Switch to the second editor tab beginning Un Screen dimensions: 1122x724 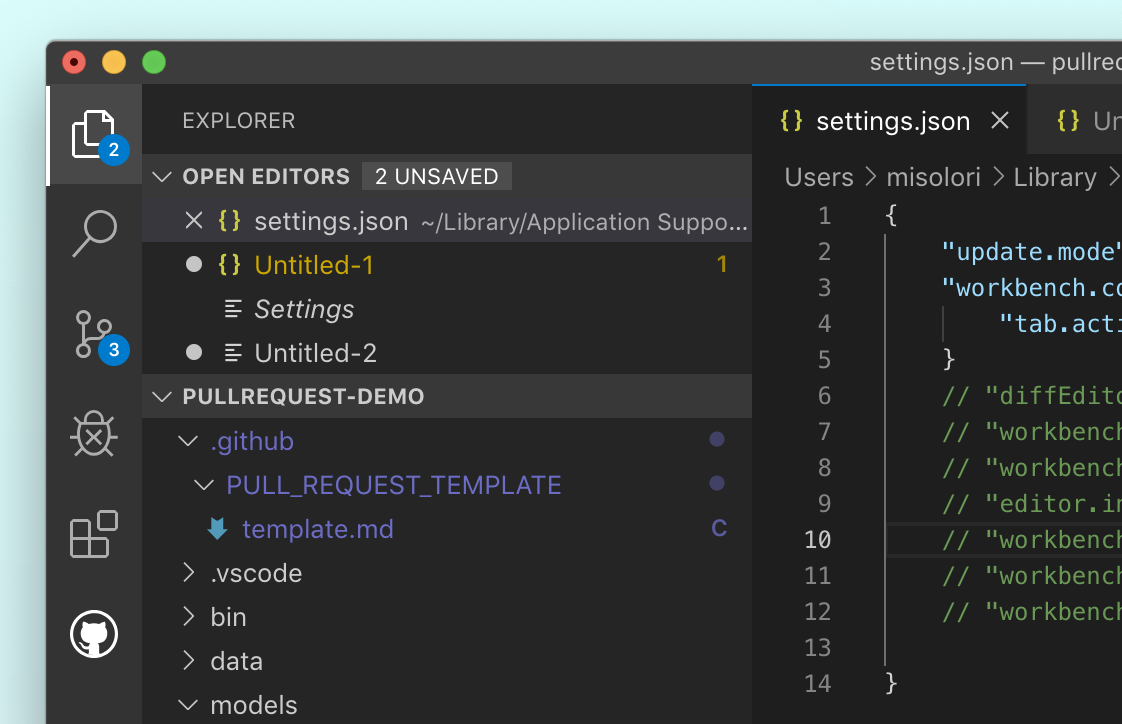pyautogui.click(x=1075, y=120)
